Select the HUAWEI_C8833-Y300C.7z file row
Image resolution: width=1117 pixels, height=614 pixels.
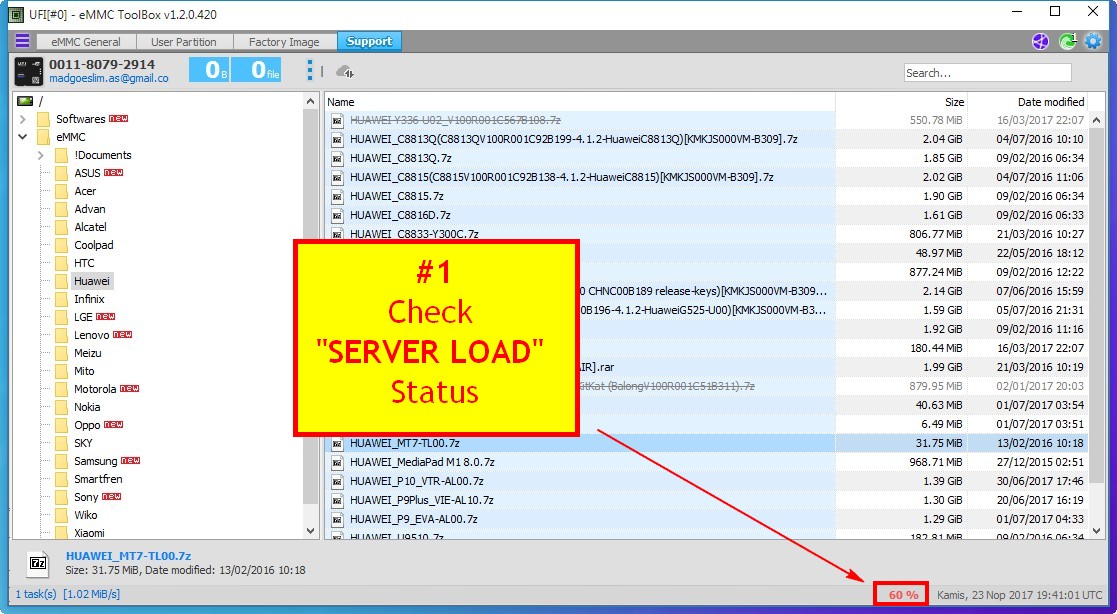coord(707,234)
